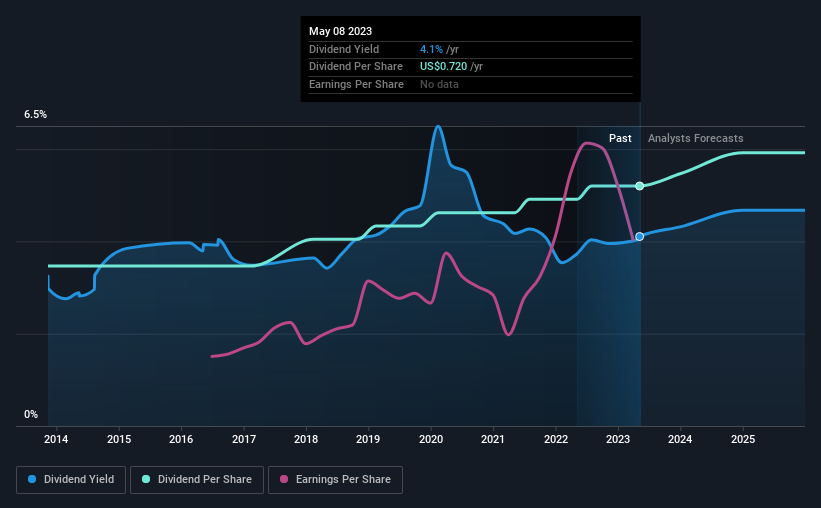Click the Dividend Per Share row label in the tooltip
821x508 pixels.
click(x=356, y=67)
